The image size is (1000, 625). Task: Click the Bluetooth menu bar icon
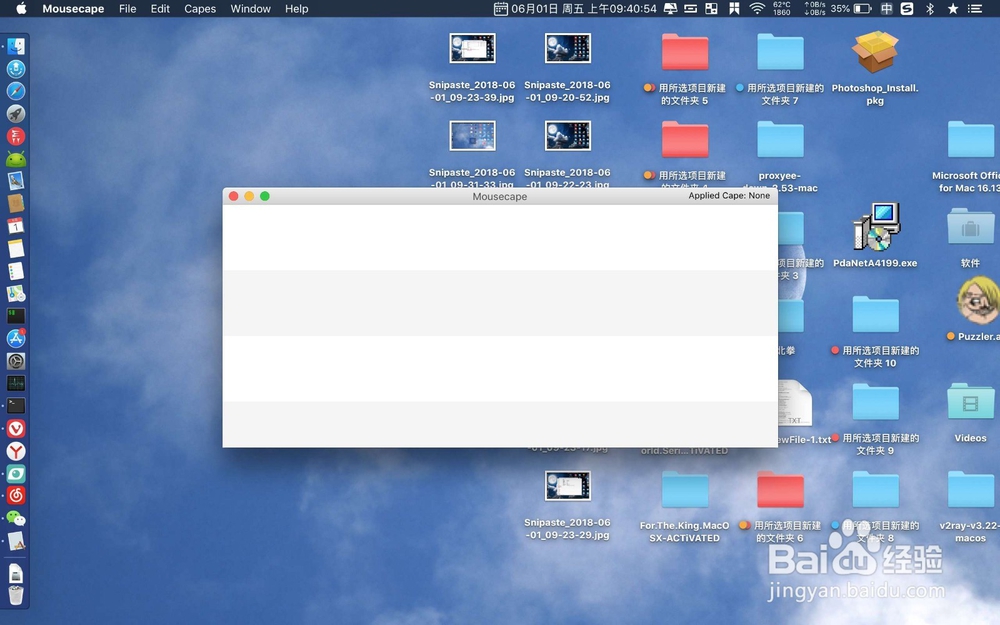click(930, 8)
